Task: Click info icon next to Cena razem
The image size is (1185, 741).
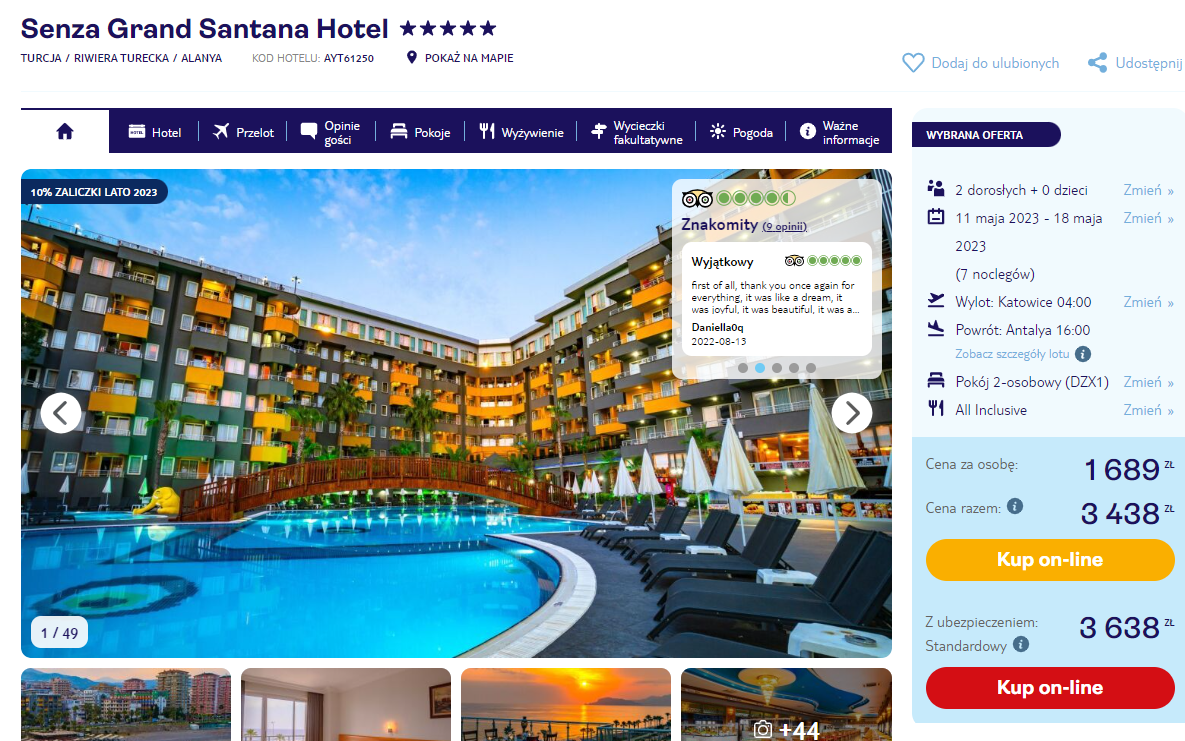Action: pyautogui.click(x=1015, y=506)
